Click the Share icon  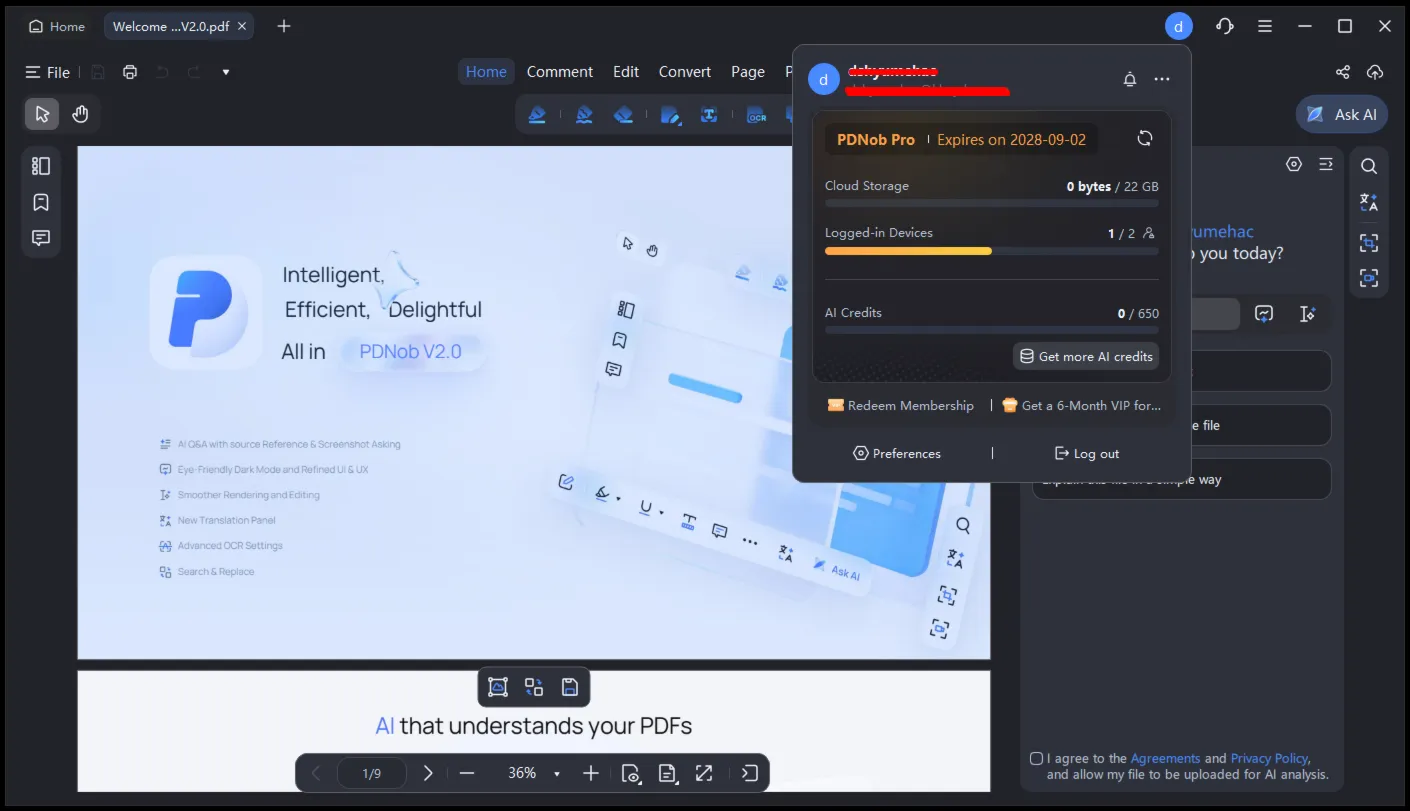point(1343,72)
